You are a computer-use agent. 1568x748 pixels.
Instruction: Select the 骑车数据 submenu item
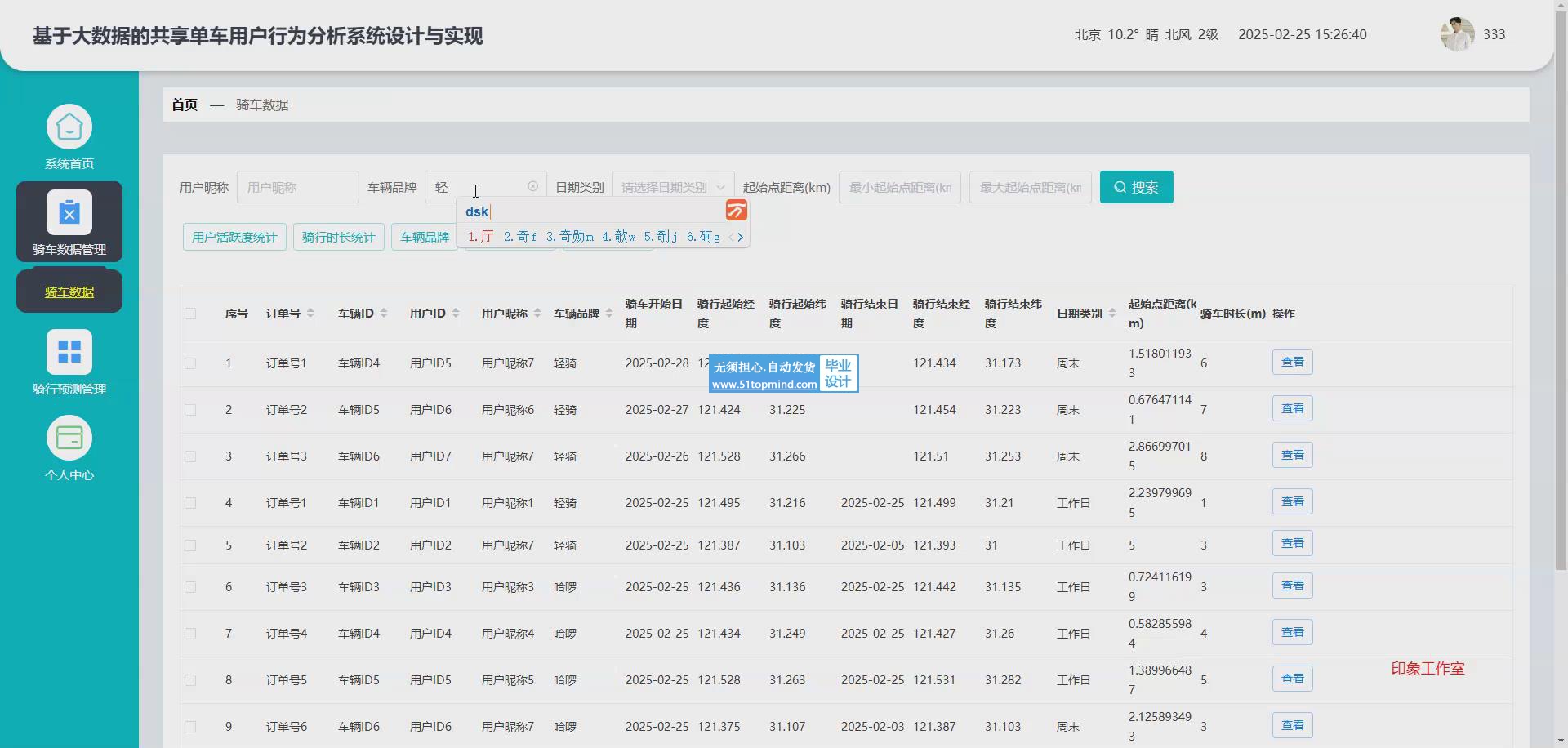pos(69,292)
